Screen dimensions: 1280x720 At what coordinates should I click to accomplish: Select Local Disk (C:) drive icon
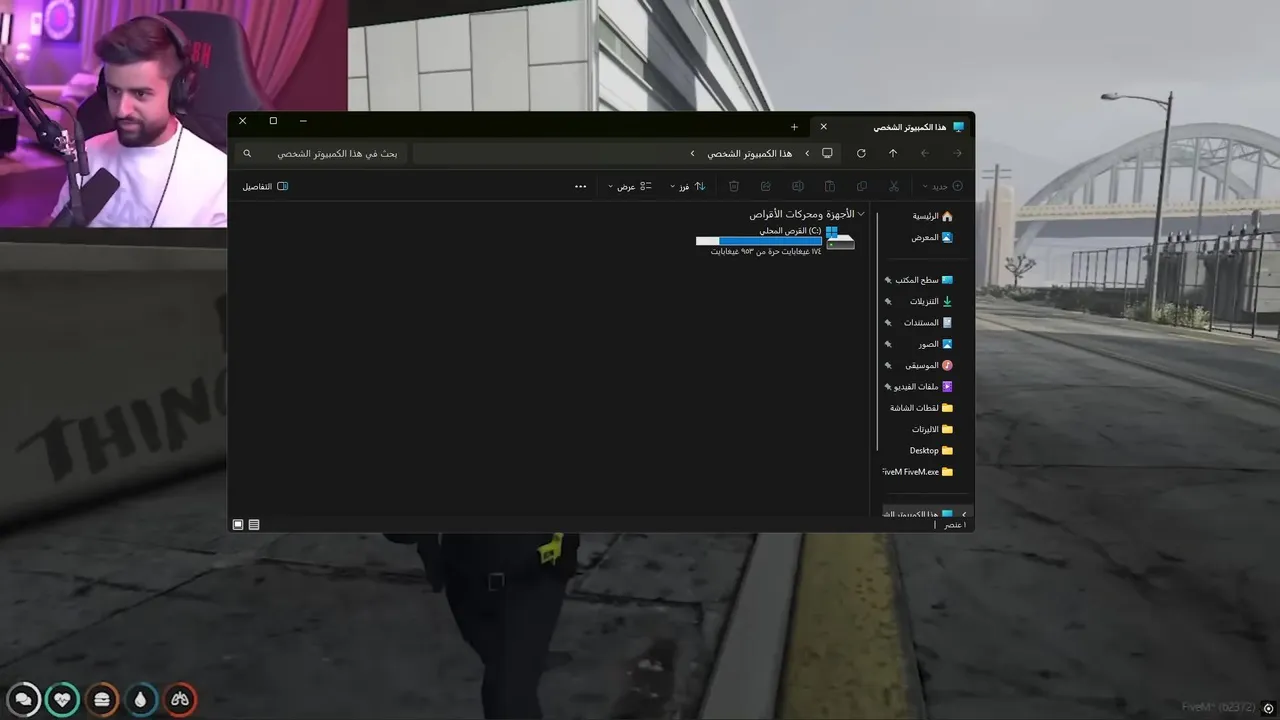[840, 240]
